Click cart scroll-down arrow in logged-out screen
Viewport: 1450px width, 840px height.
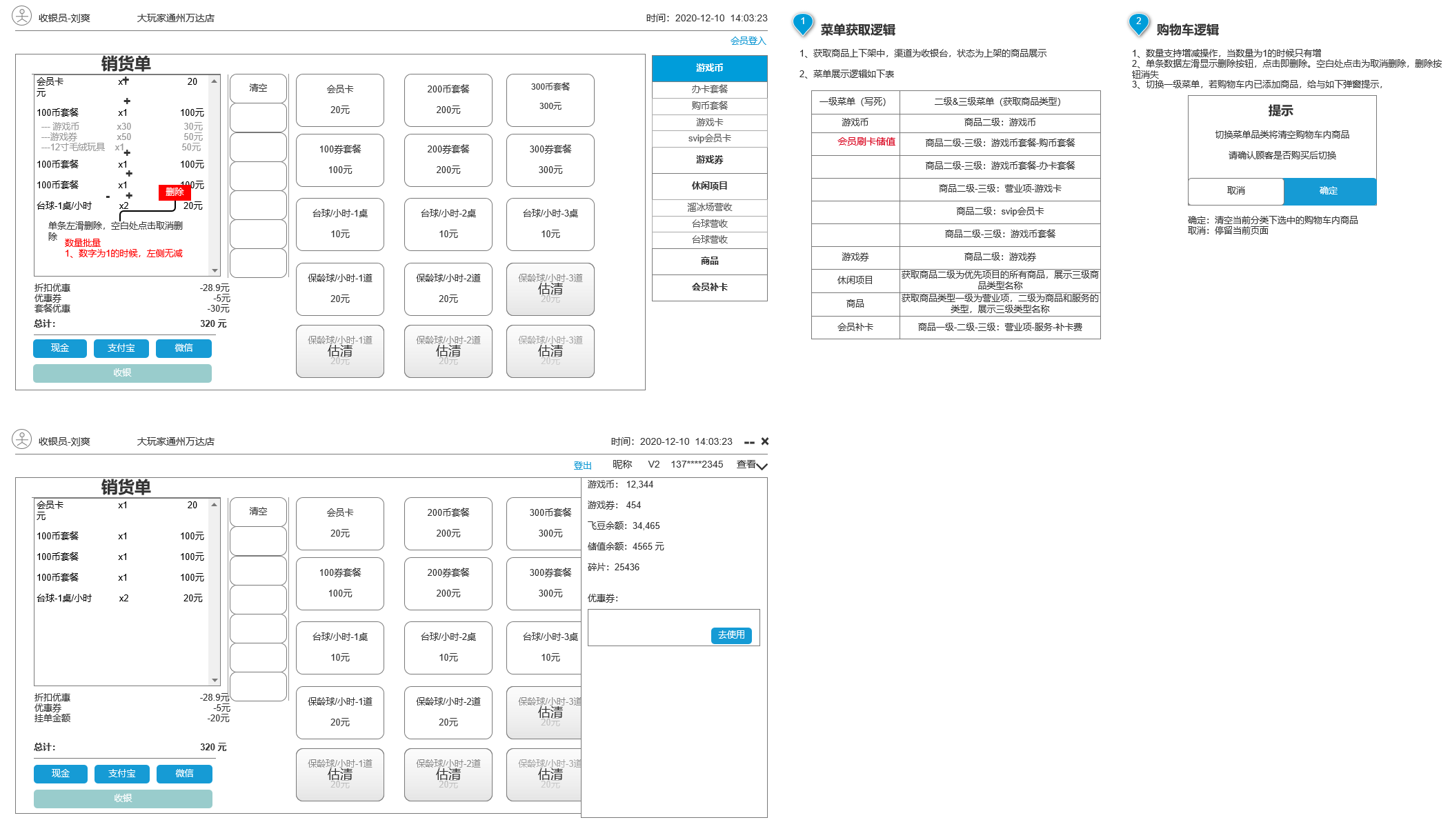click(215, 270)
